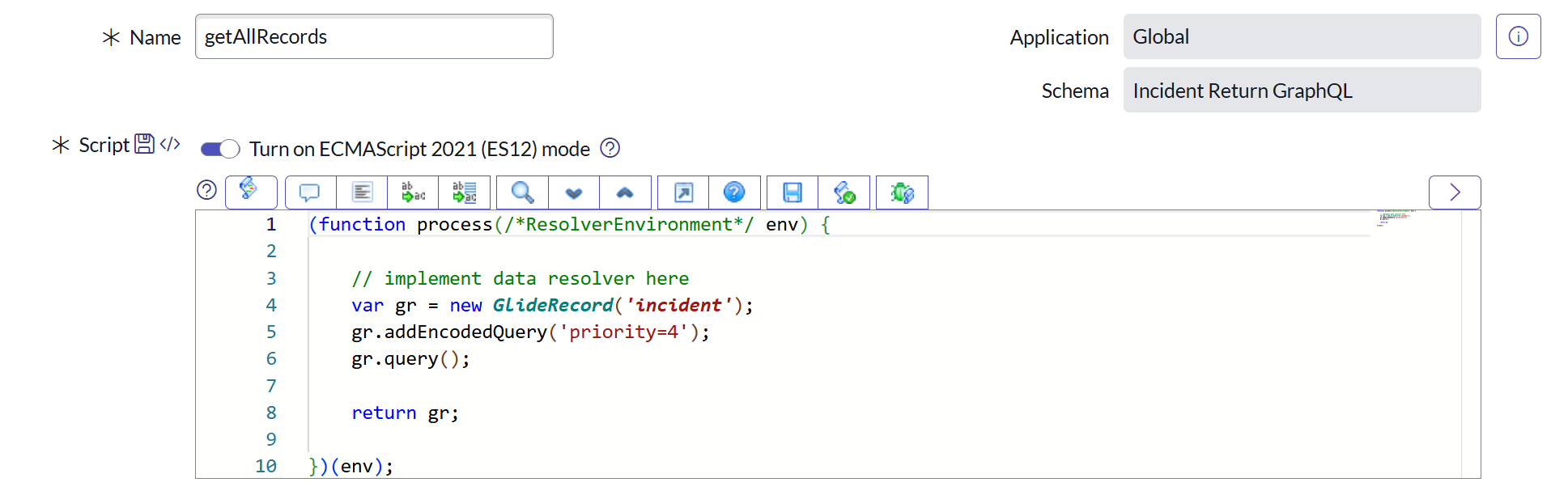
Task: Click the toggle comment toolbar icon
Action: (x=310, y=192)
